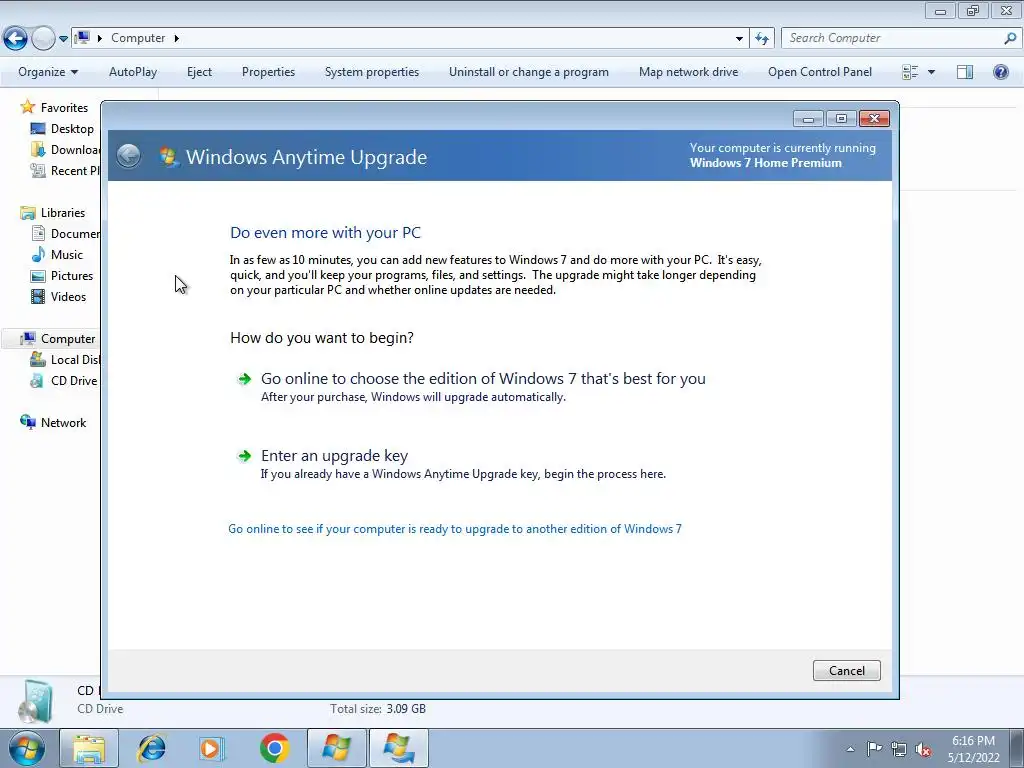Click AutoPlay in Explorer toolbar

coord(133,72)
